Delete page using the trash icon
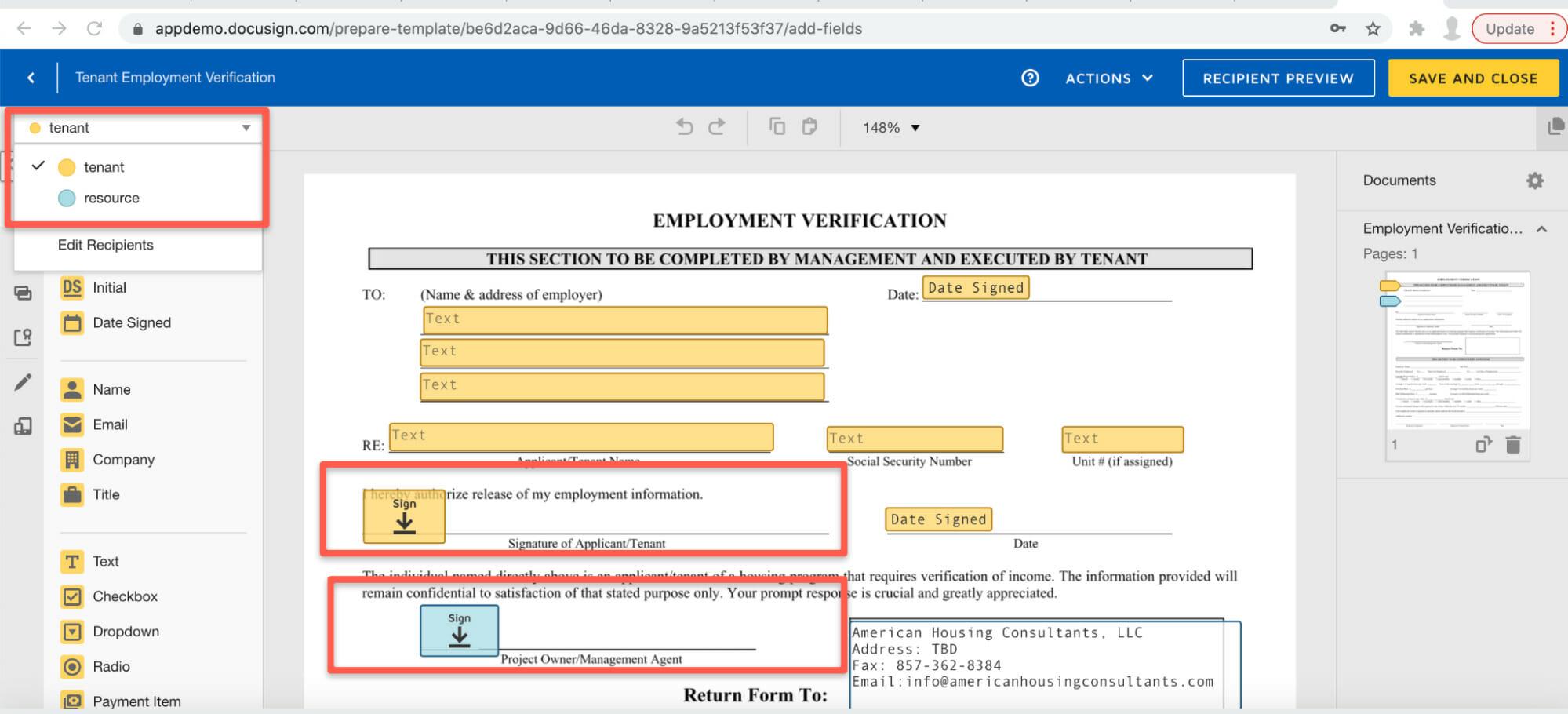The width and height of the screenshot is (1568, 714). point(1513,445)
